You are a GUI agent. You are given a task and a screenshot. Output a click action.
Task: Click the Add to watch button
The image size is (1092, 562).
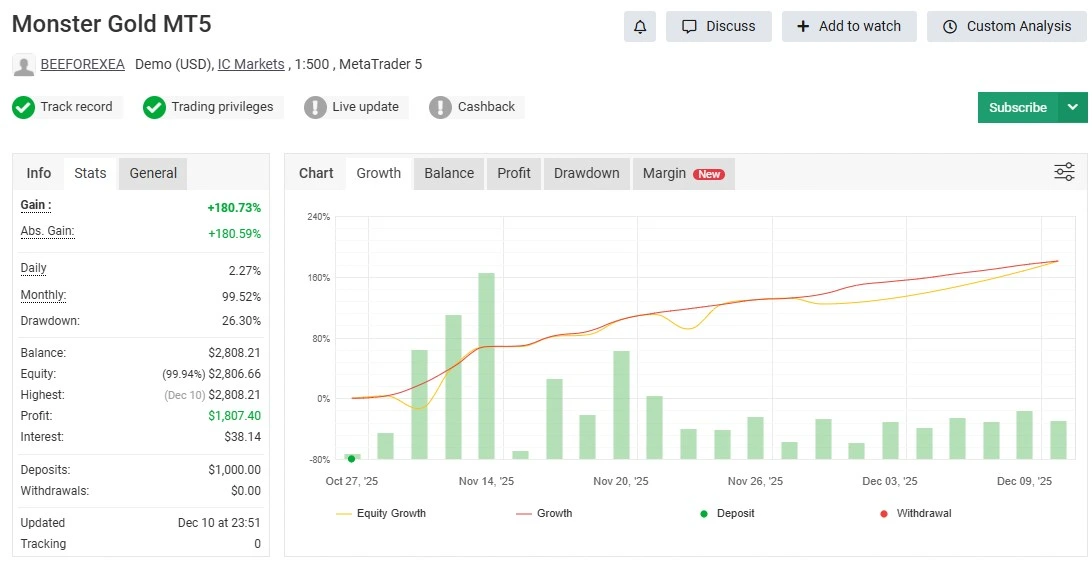pos(849,27)
